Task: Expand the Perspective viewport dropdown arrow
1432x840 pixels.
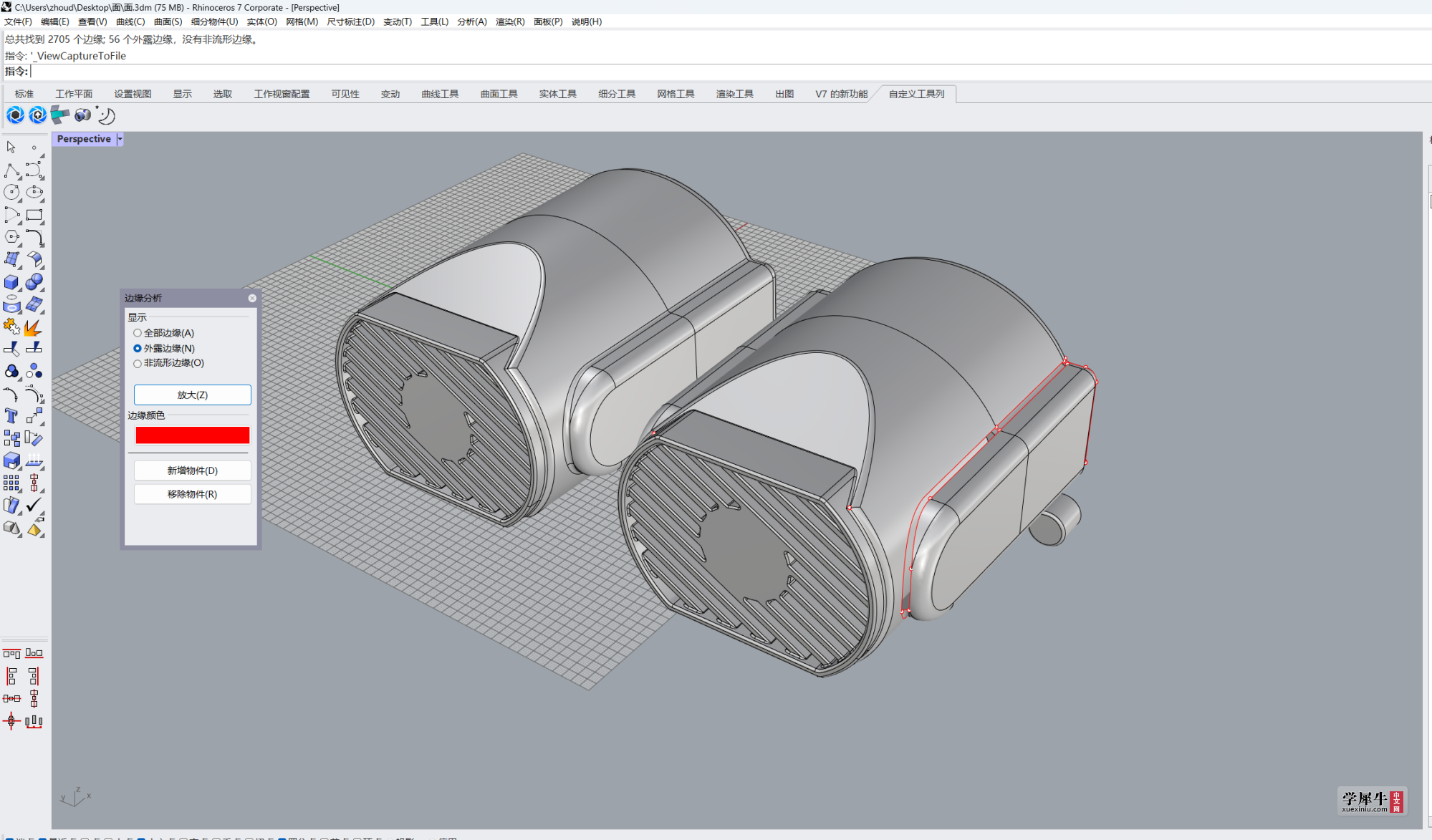Action: [x=120, y=139]
